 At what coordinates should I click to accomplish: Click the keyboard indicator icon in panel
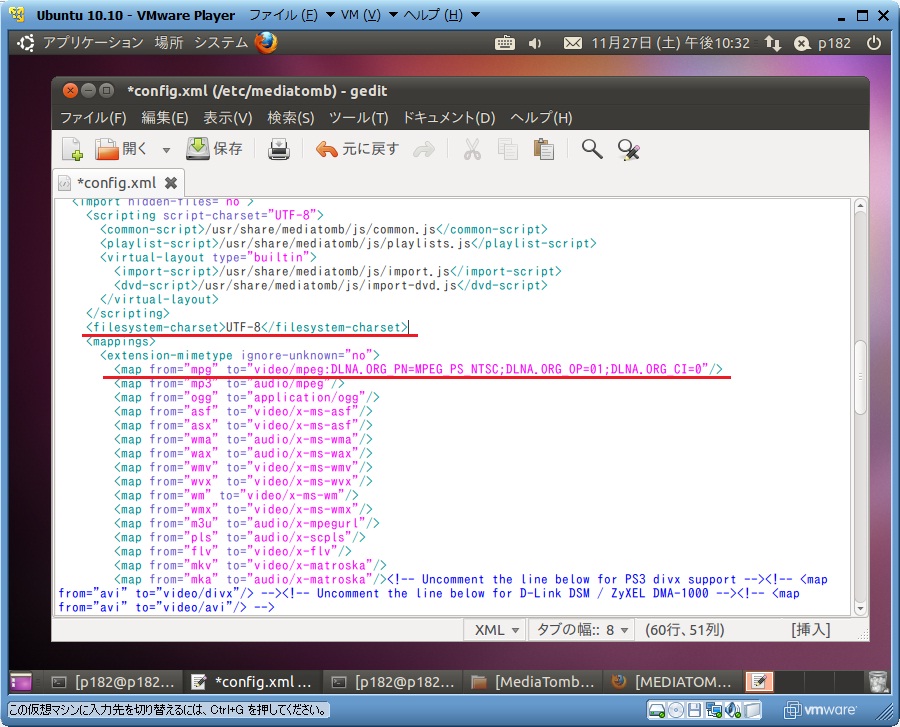click(505, 43)
